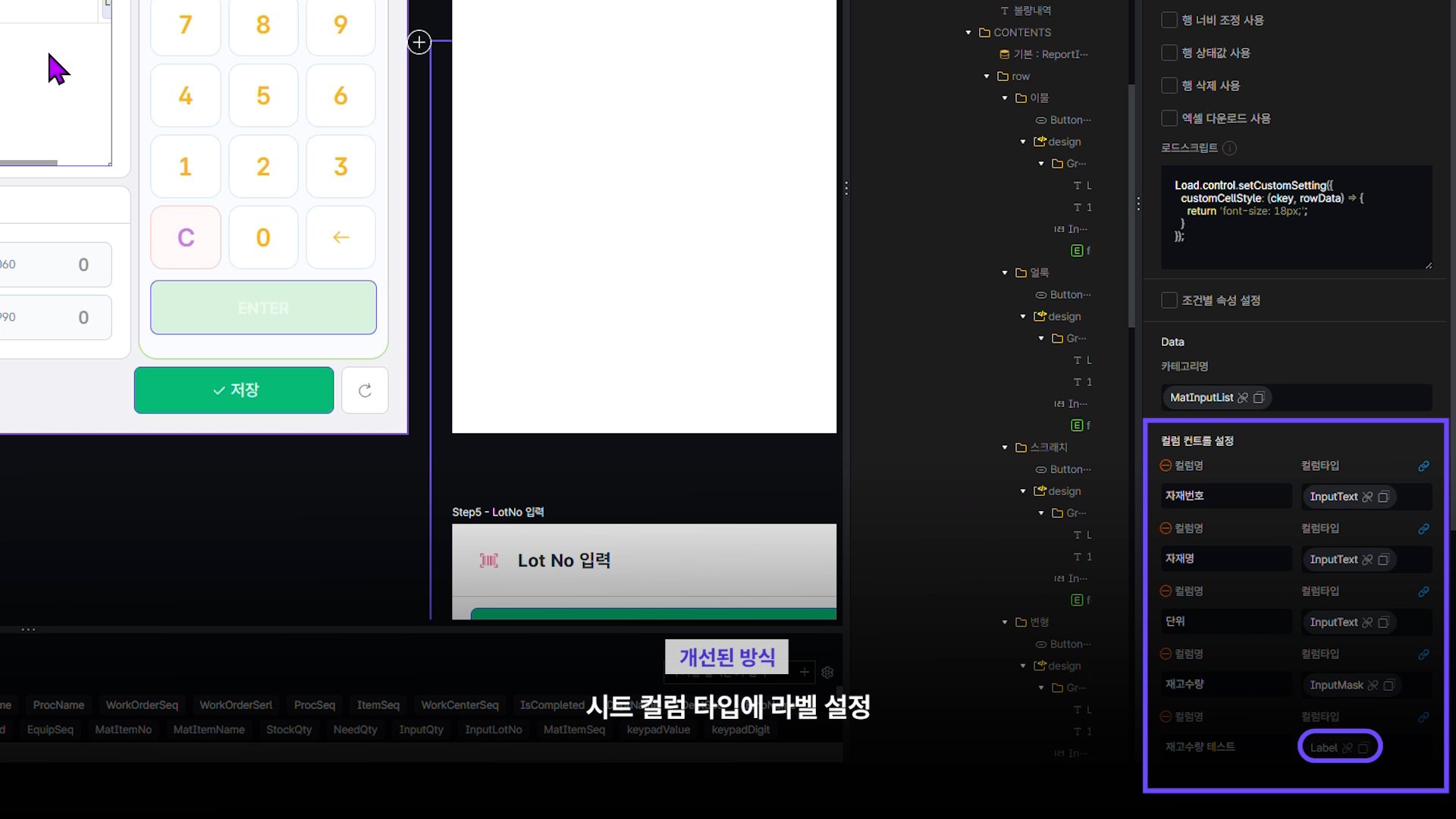Click the C clear key on keypad
The width and height of the screenshot is (1456, 819).
coord(186,237)
